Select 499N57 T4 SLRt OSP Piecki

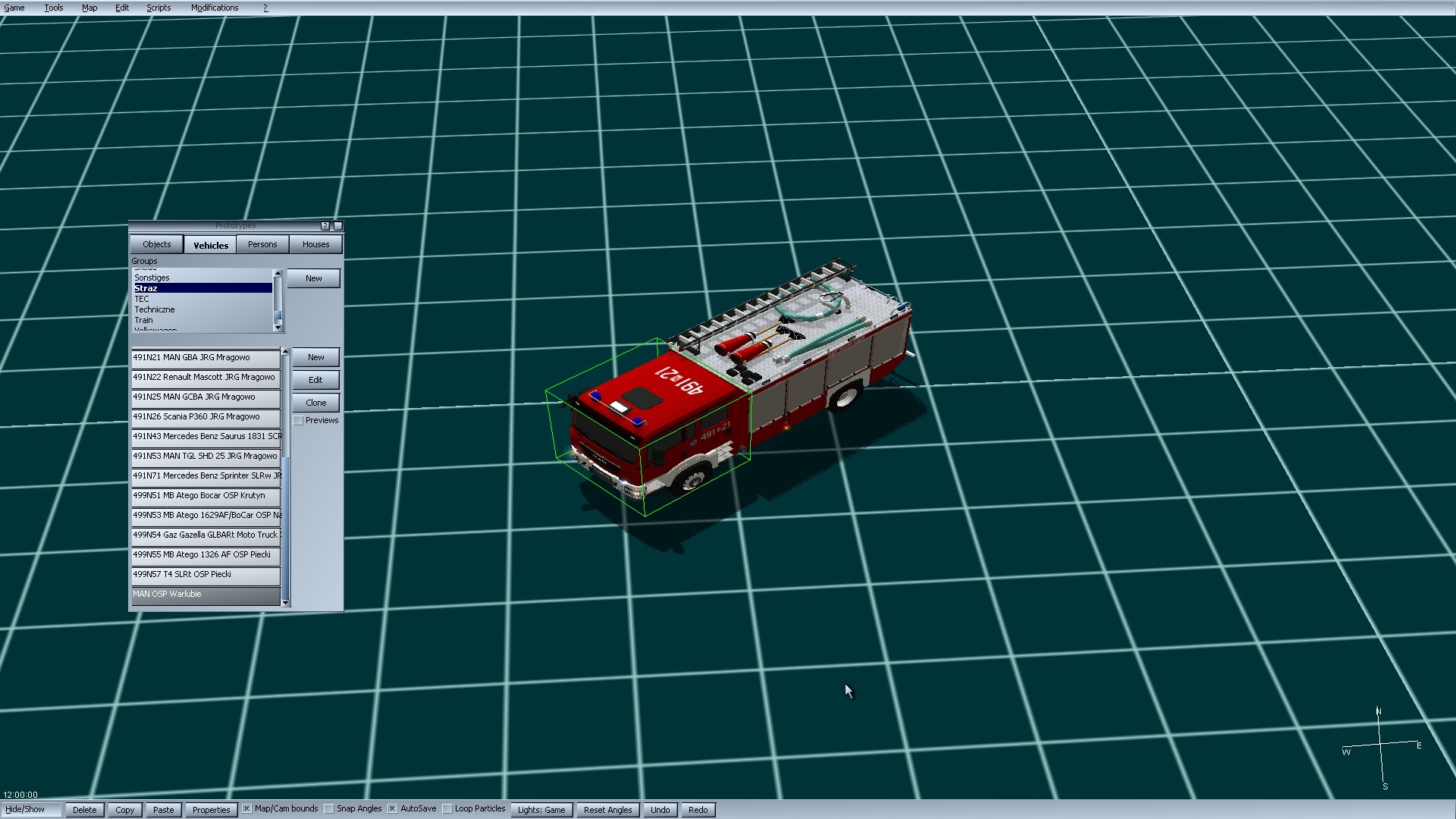pyautogui.click(x=206, y=575)
